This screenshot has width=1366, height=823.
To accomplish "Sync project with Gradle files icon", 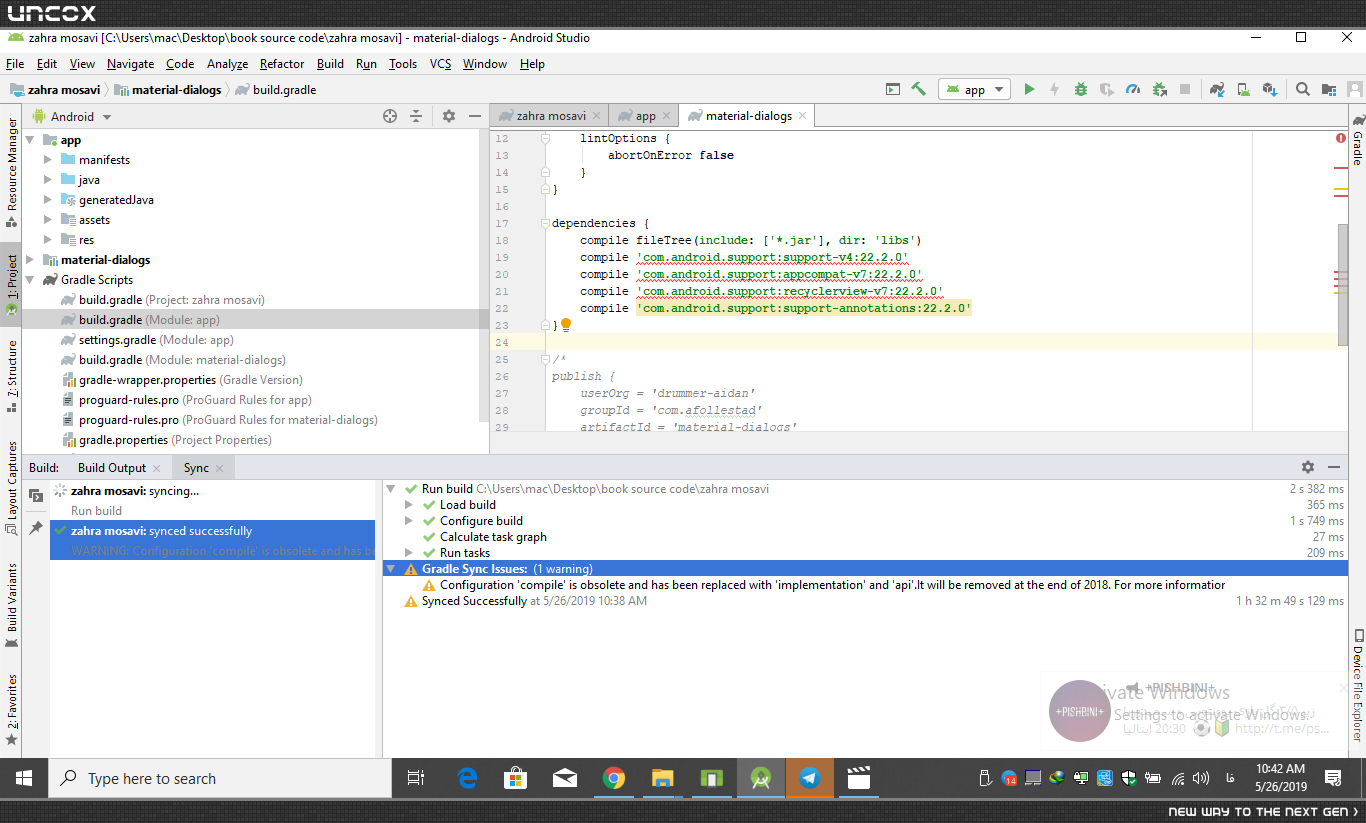I will point(1217,89).
